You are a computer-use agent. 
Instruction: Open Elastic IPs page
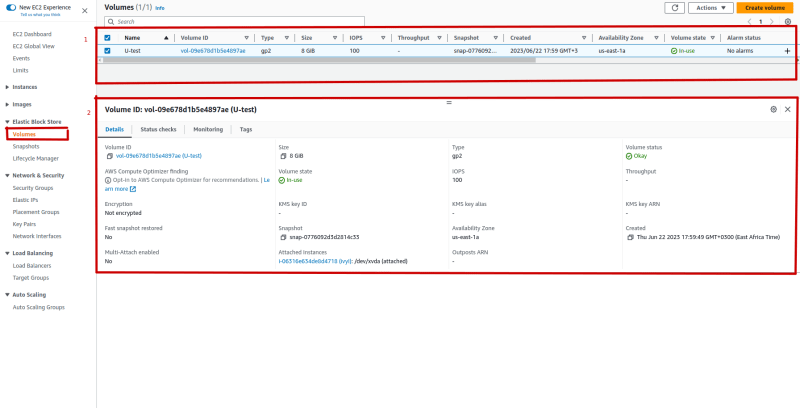pyautogui.click(x=26, y=200)
